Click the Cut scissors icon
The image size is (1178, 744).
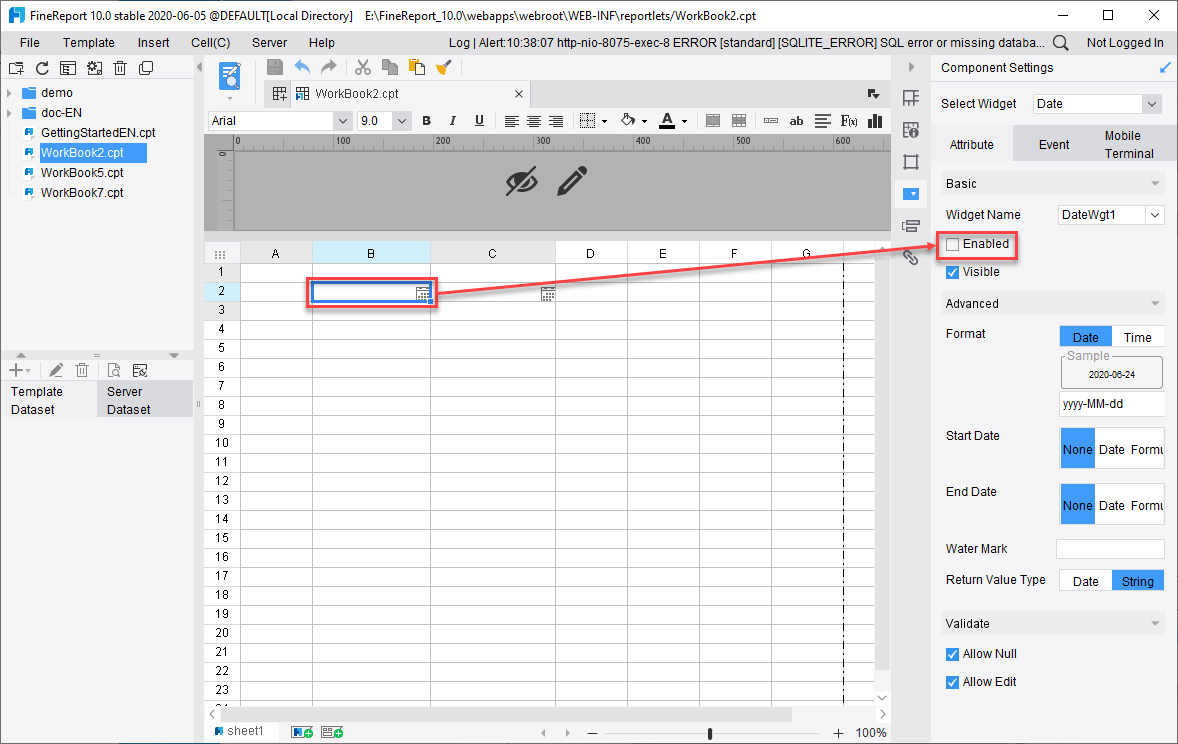[x=363, y=68]
